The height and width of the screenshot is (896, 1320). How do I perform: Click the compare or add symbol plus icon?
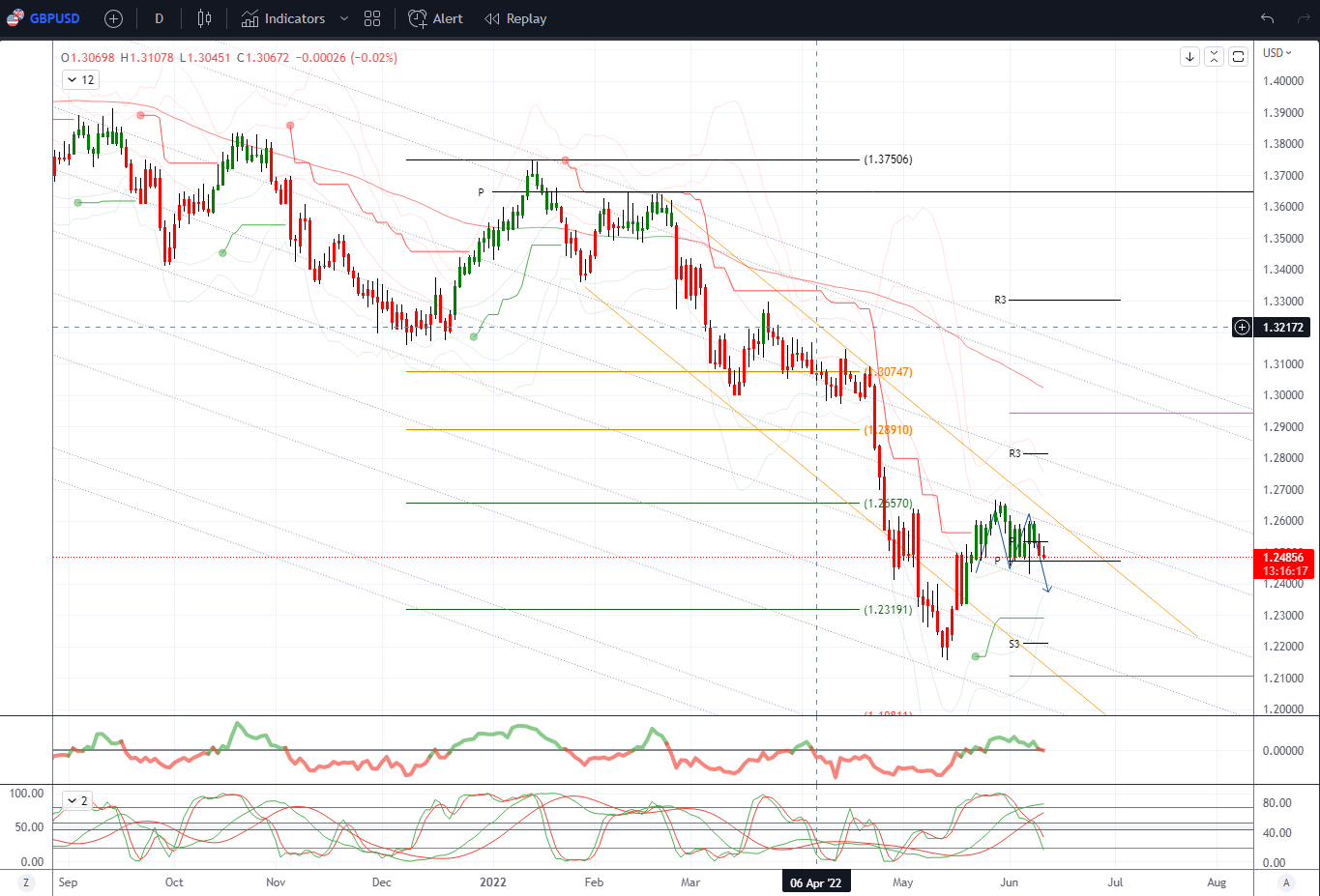pos(113,18)
